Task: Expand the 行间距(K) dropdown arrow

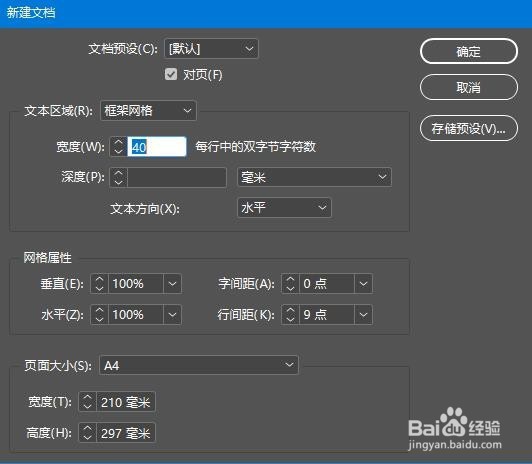Action: tap(363, 315)
